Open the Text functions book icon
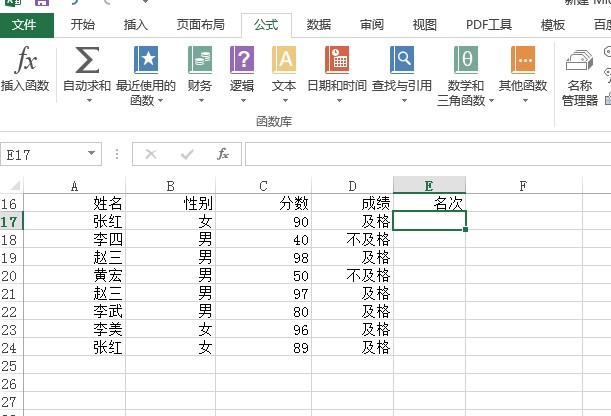Screen dimensions: 611x416 [x=284, y=60]
